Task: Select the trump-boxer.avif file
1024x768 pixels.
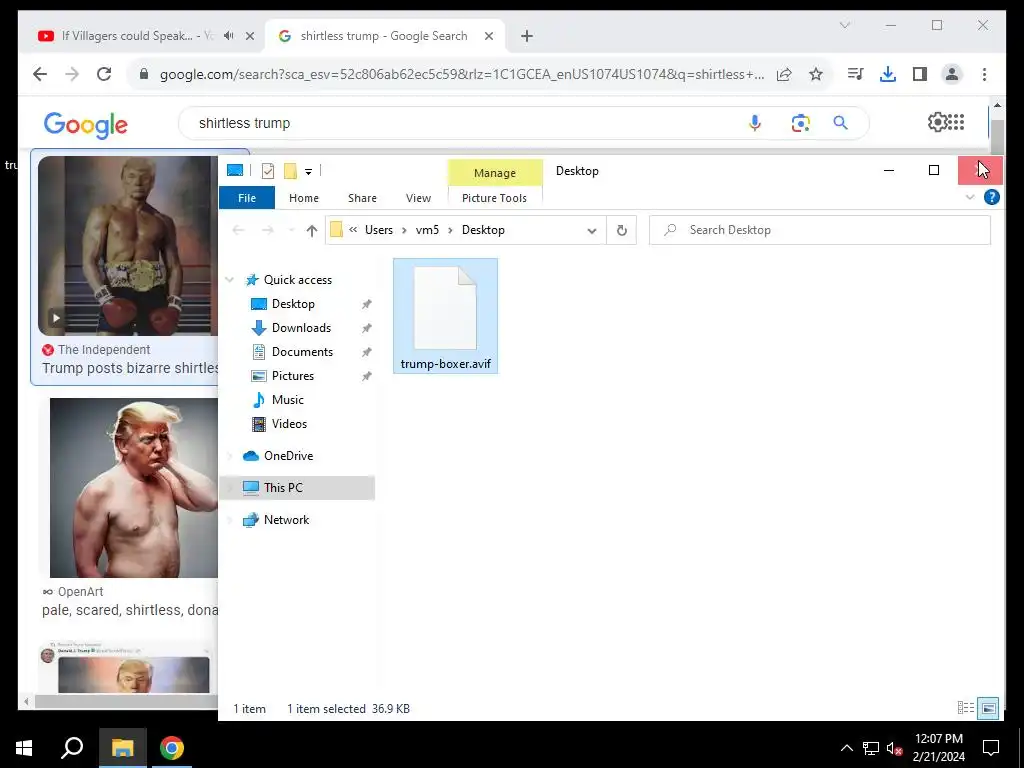Action: [445, 317]
